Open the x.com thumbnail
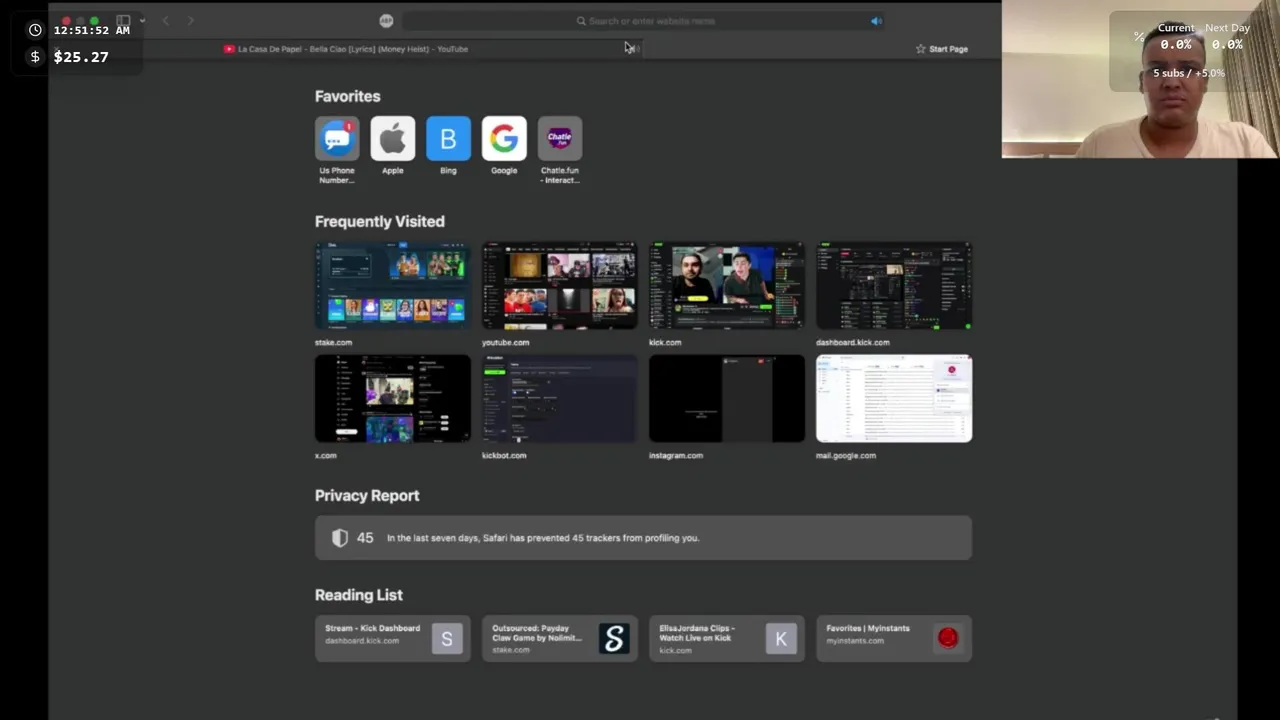The height and width of the screenshot is (720, 1280). [x=392, y=398]
